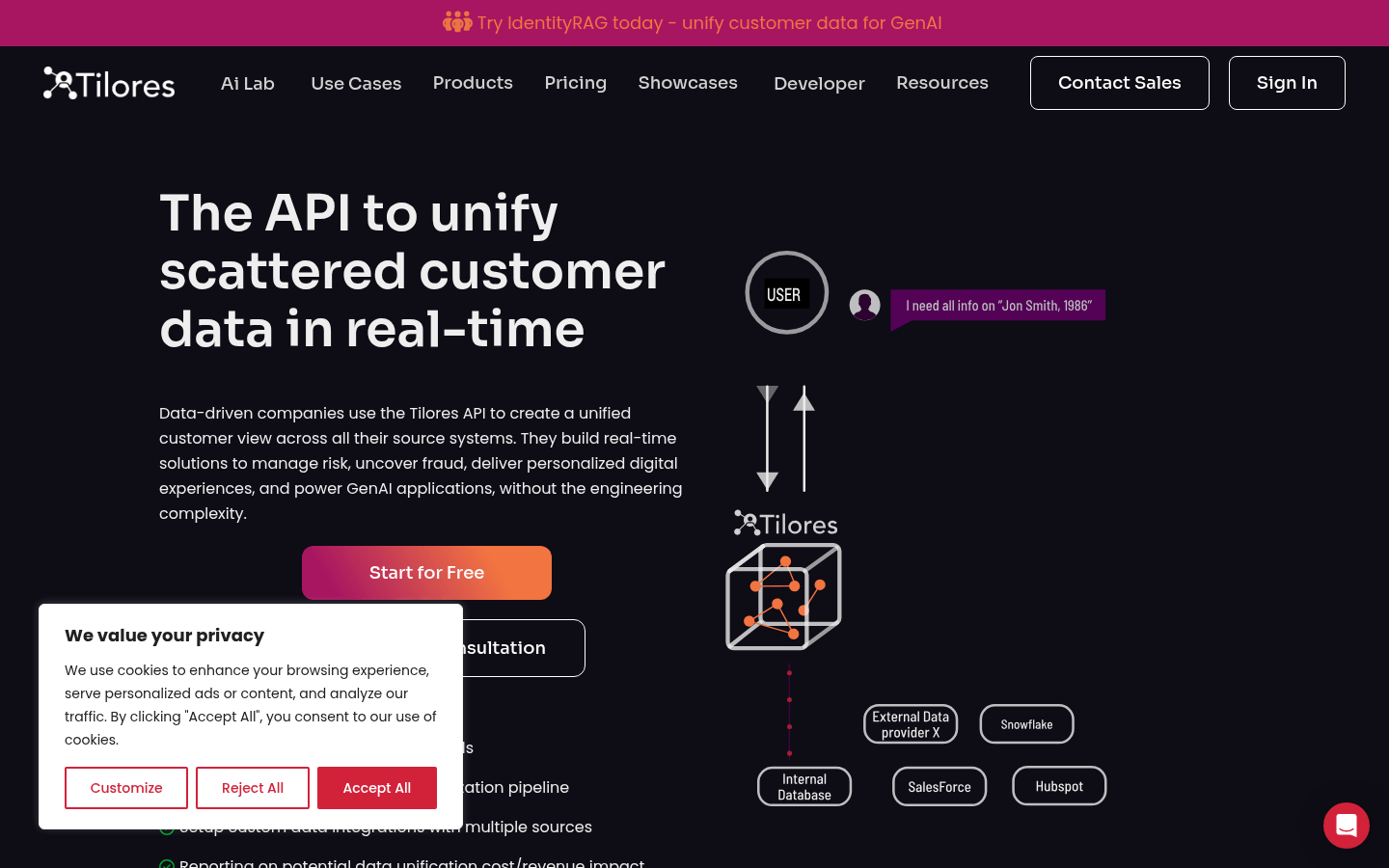1389x868 pixels.
Task: Click the Tilores logo in header
Action: pos(109,84)
